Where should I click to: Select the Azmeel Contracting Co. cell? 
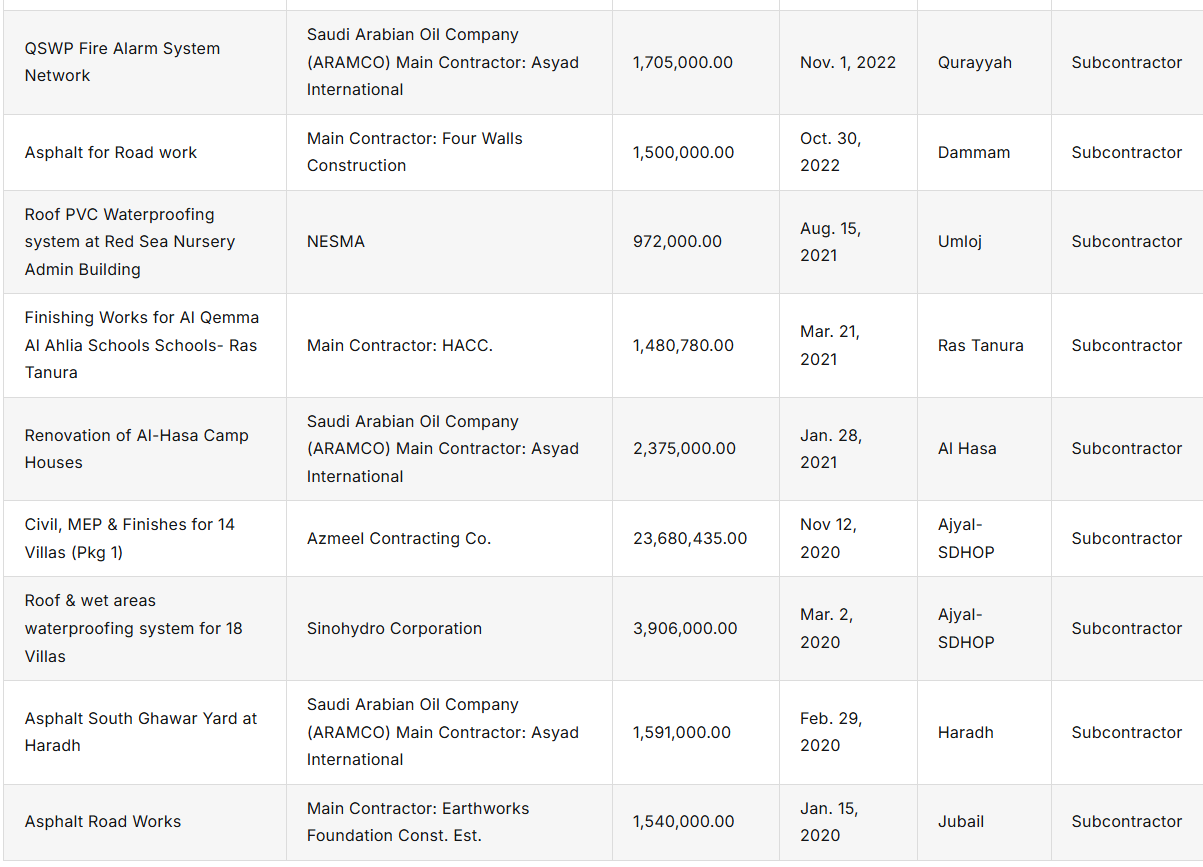(x=399, y=538)
